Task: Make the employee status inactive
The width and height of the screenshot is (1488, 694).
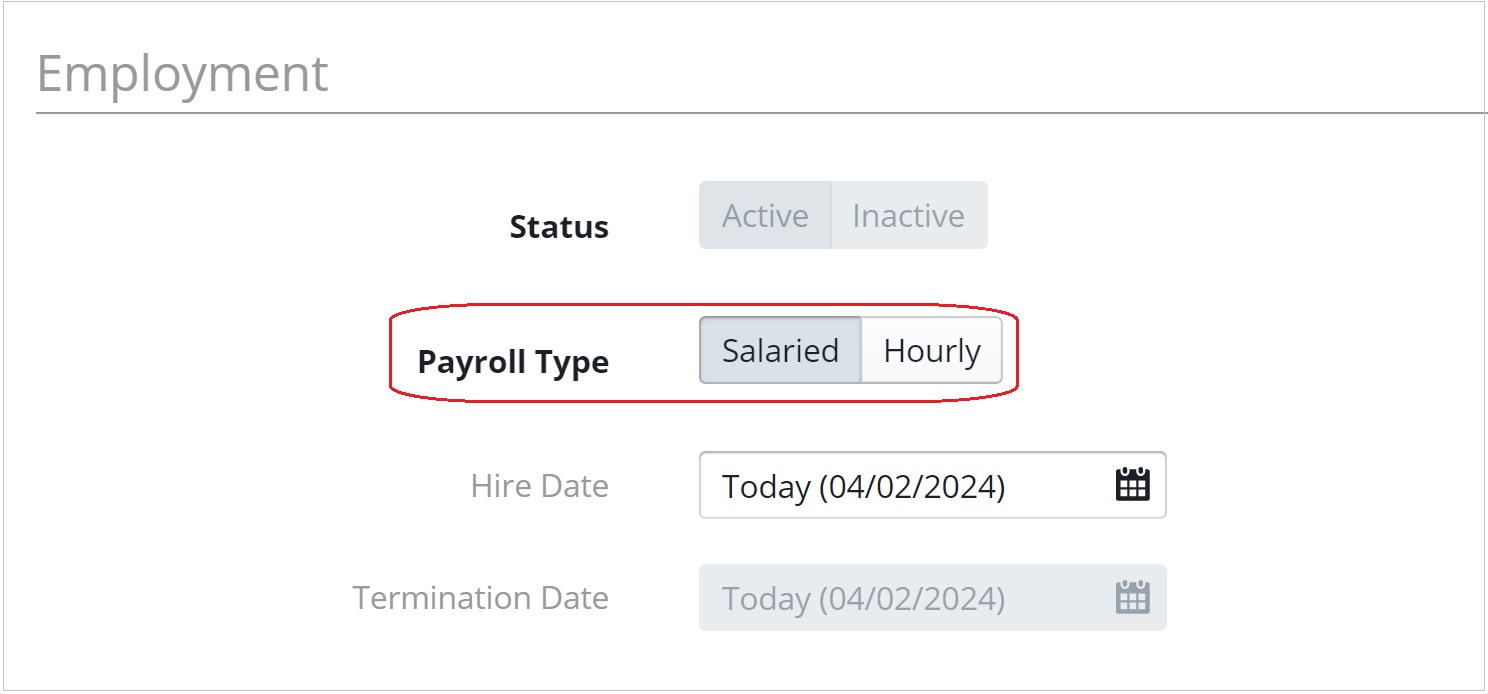Action: pyautogui.click(x=909, y=215)
